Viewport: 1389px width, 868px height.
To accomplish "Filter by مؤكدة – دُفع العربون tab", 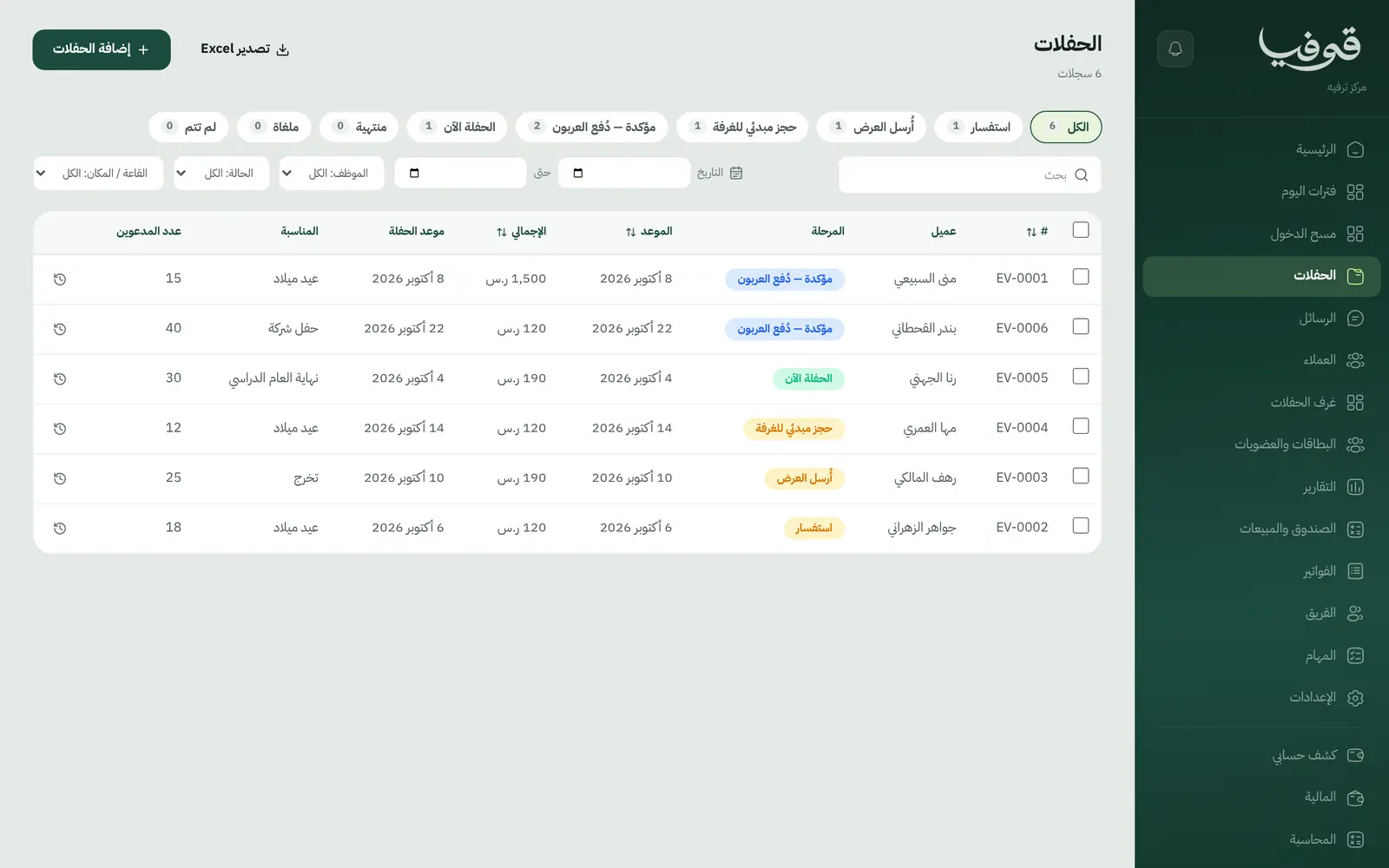I will pos(592,127).
